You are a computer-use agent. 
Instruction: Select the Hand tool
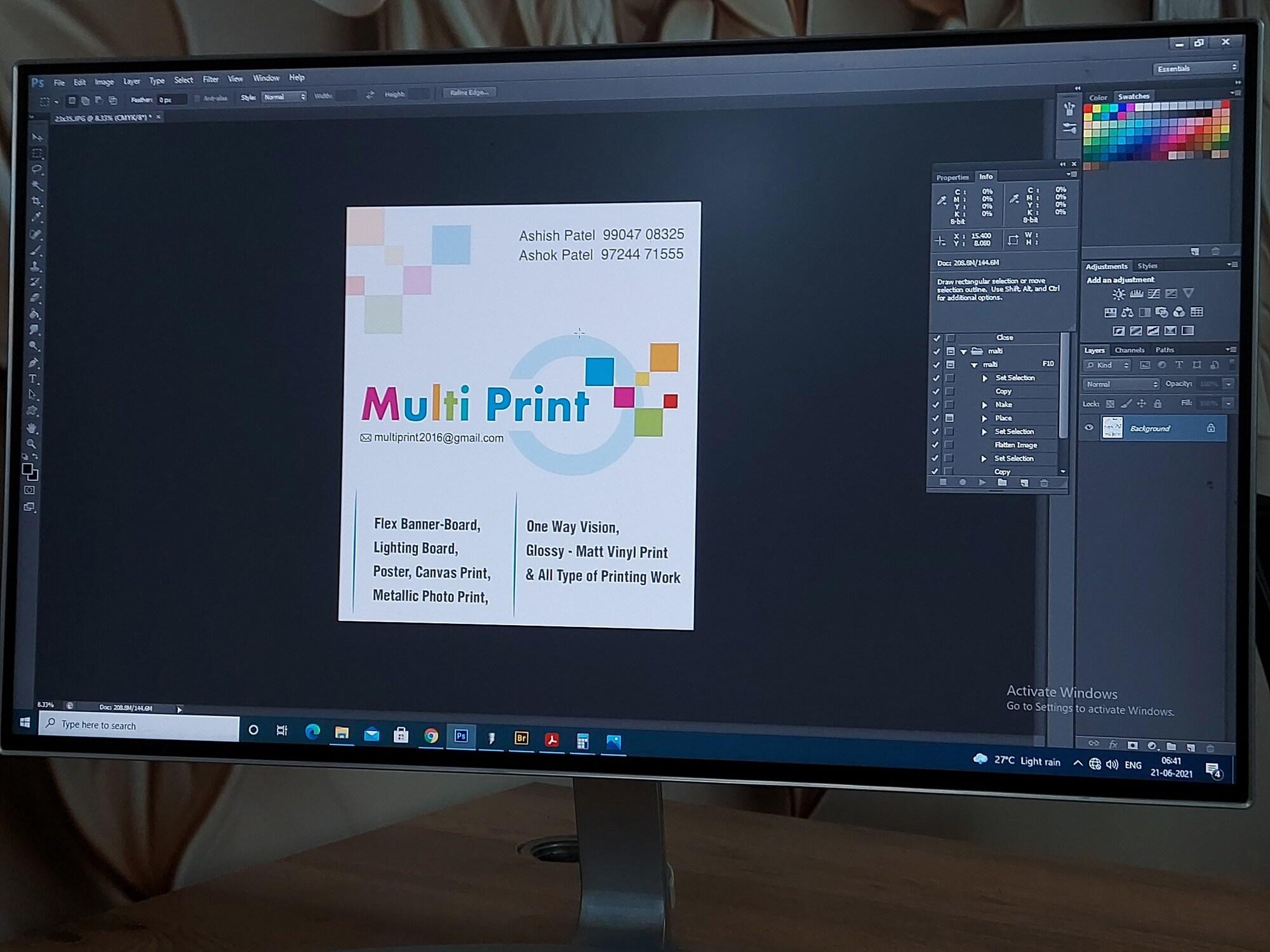(32, 428)
